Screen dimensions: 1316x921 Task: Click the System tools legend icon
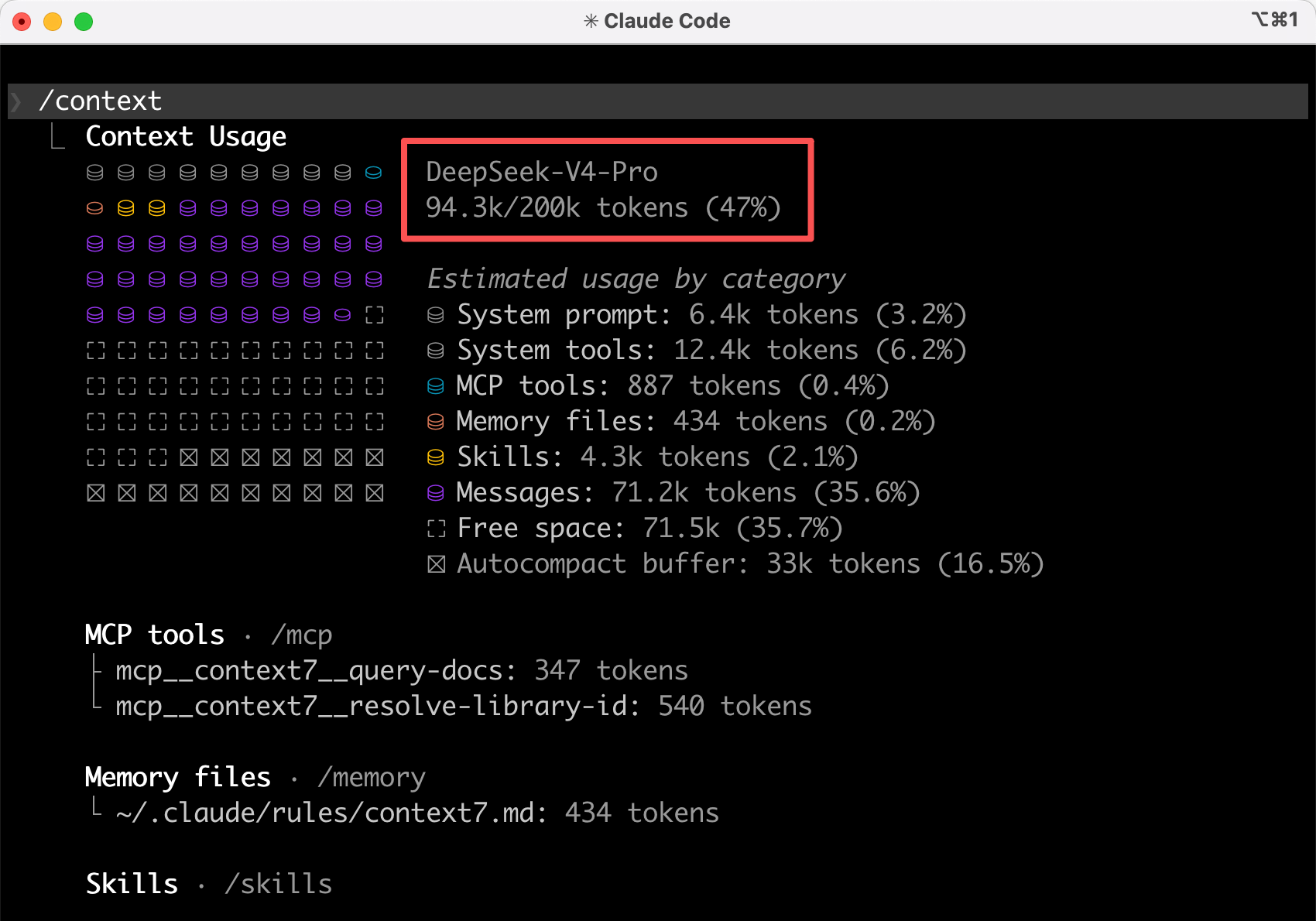(436, 351)
